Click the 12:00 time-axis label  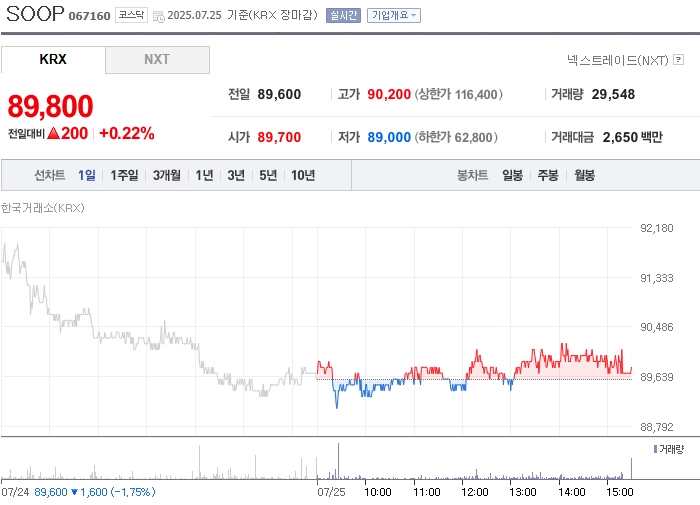click(475, 492)
